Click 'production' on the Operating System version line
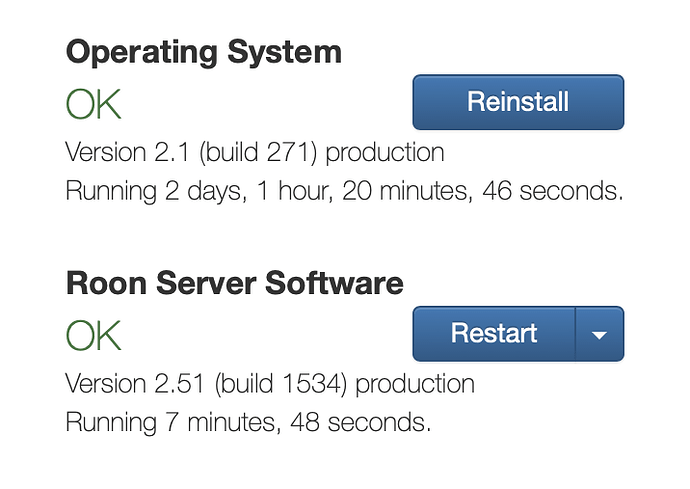 (x=385, y=154)
